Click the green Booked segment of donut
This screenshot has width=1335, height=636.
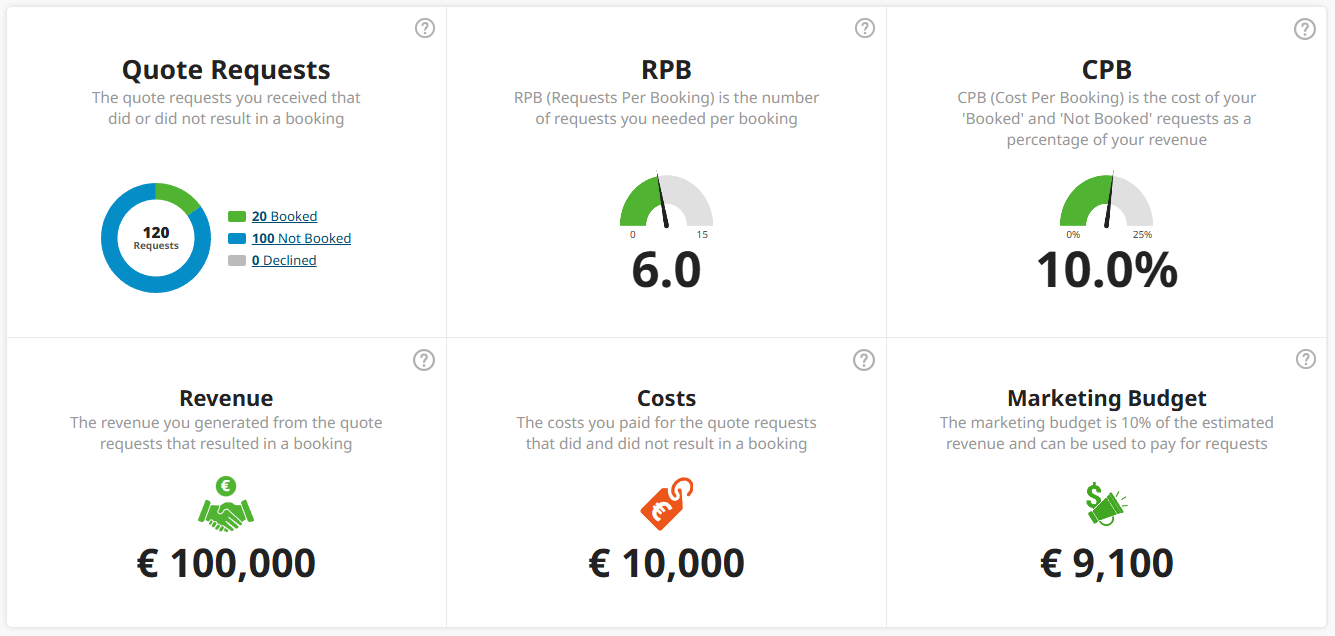[178, 193]
